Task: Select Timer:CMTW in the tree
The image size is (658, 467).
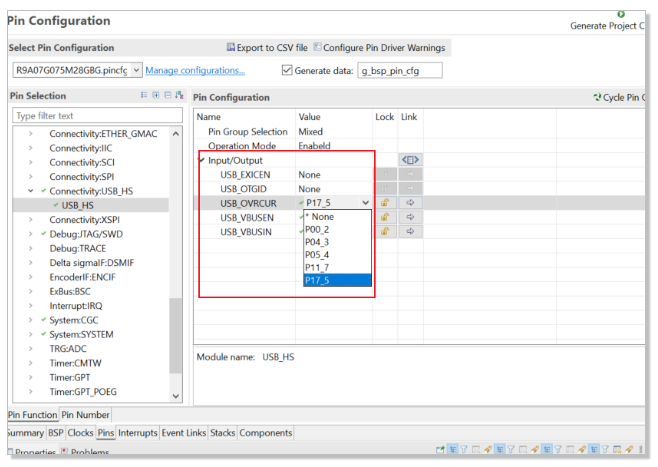Action: point(76,363)
